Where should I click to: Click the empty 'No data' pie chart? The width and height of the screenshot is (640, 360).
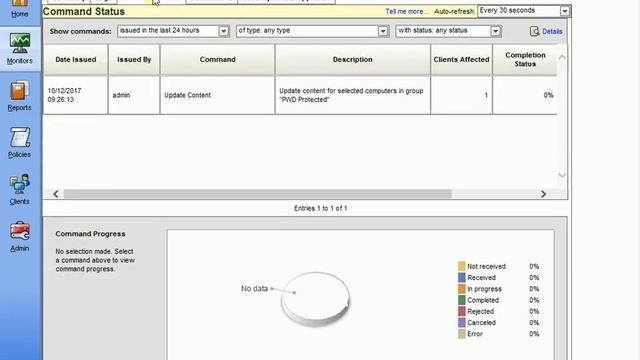pos(316,299)
